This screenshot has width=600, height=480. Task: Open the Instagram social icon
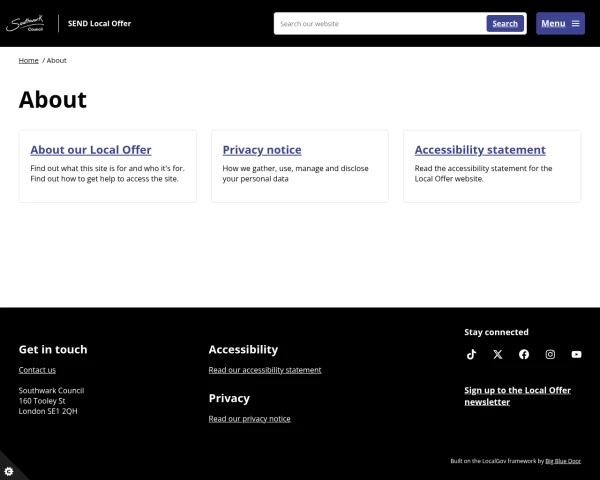(550, 354)
